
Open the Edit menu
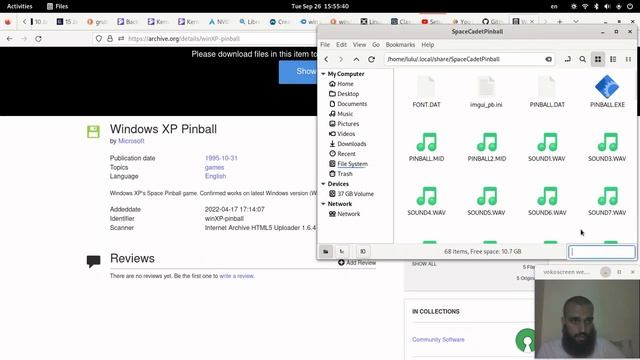pos(341,44)
